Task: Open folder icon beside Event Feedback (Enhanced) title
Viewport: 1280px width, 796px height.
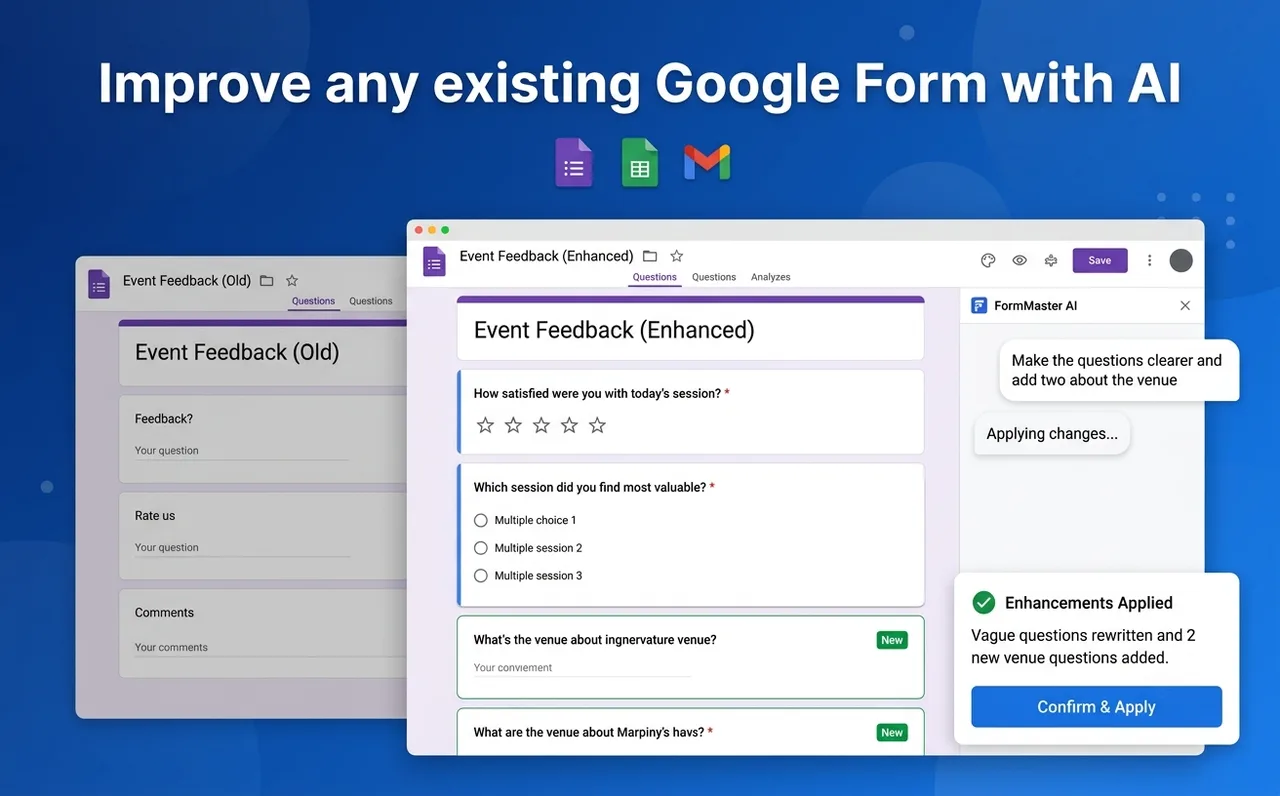Action: (x=650, y=256)
